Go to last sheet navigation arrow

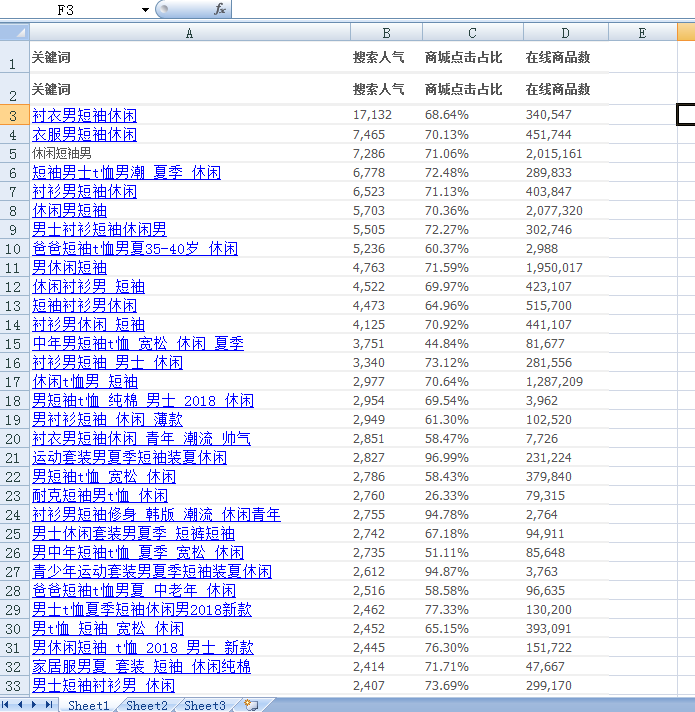[49, 705]
